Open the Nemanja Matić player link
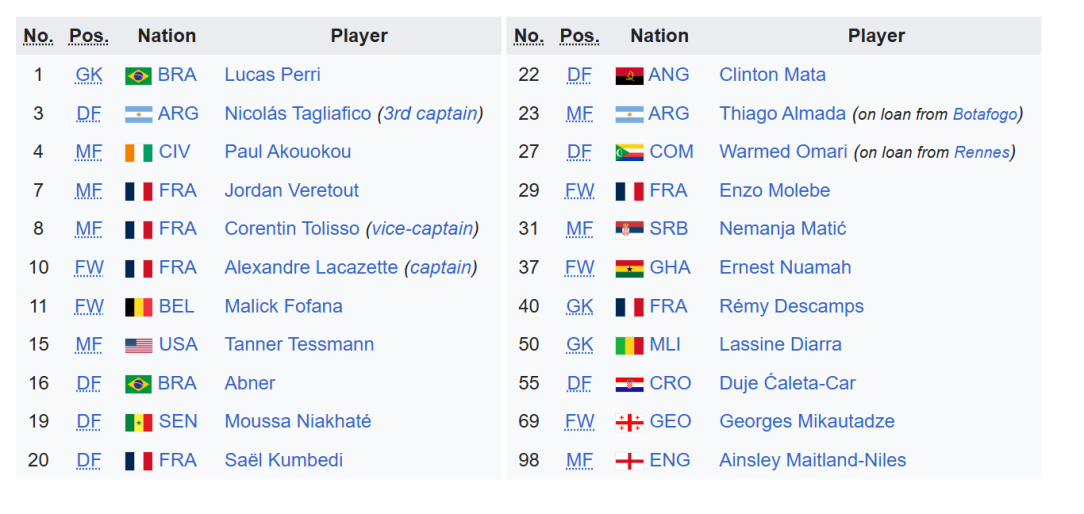This screenshot has width=1084, height=514. [x=783, y=229]
